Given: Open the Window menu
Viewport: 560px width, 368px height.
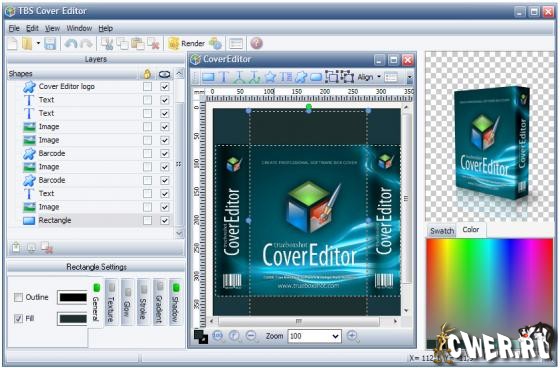Looking at the screenshot, I should coord(79,28).
